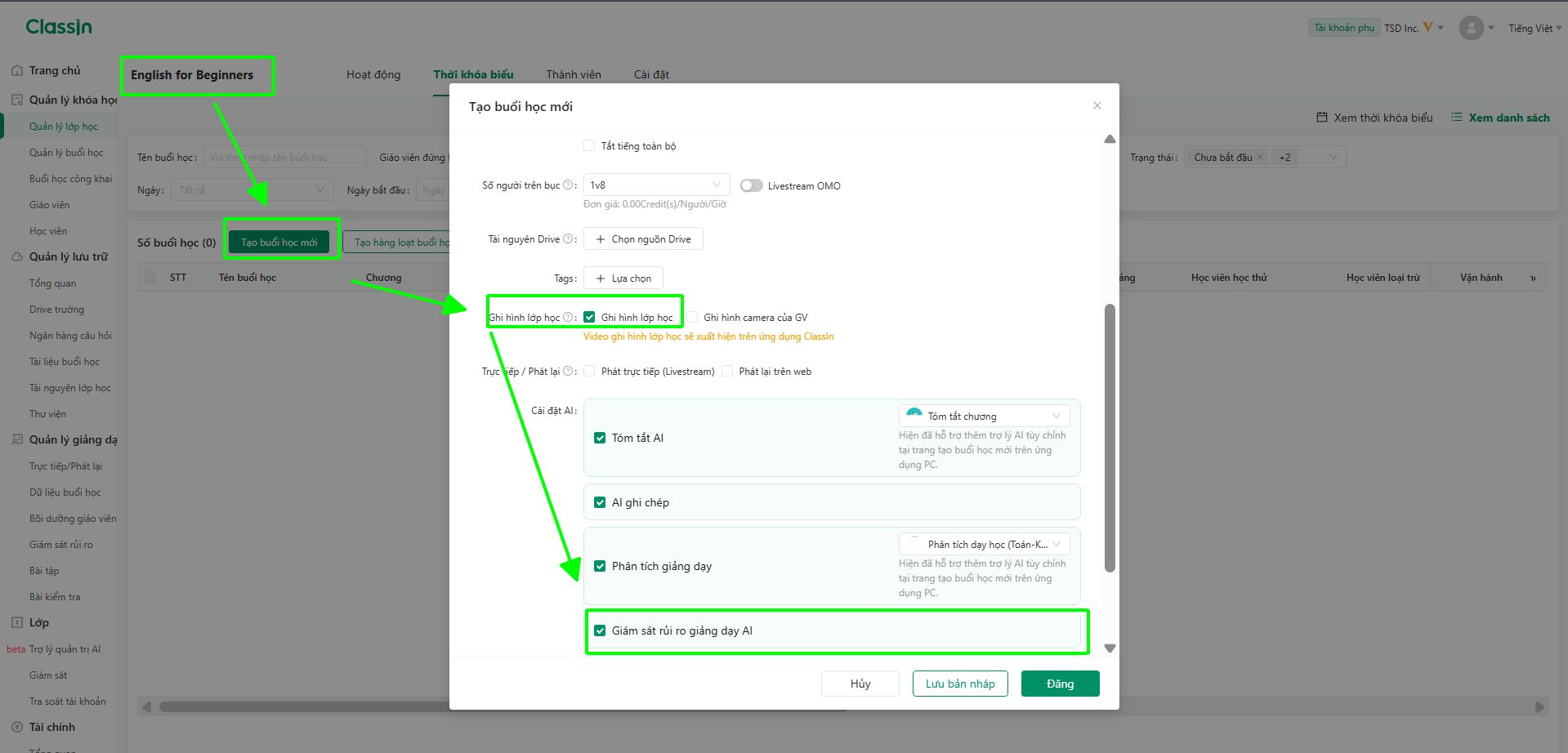Check the Tắt tiếng toàn bộ checkbox

click(589, 146)
